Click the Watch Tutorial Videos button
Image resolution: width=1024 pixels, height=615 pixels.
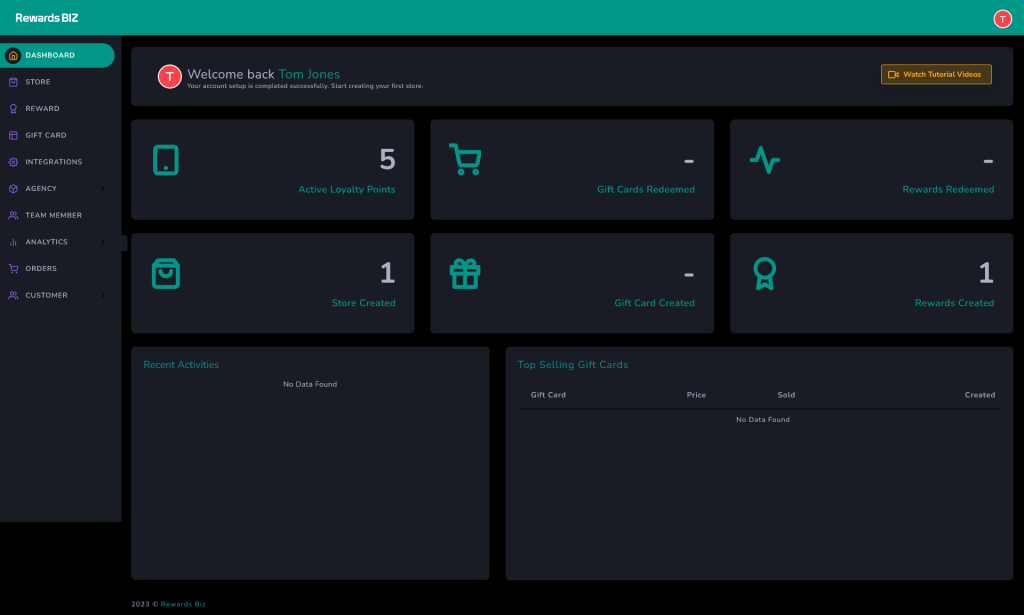(936, 75)
